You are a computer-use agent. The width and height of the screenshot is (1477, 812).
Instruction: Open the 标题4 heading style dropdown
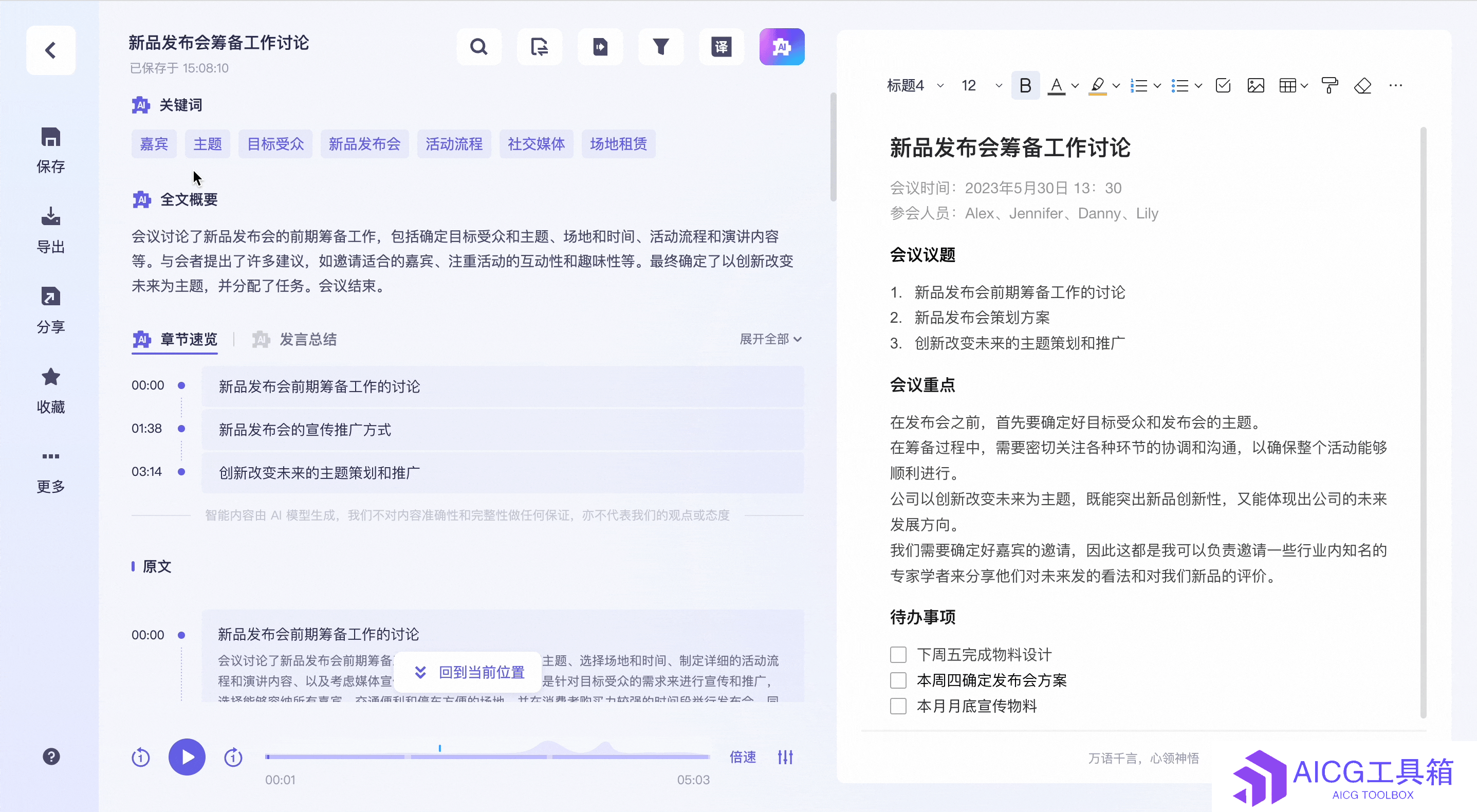pyautogui.click(x=916, y=86)
